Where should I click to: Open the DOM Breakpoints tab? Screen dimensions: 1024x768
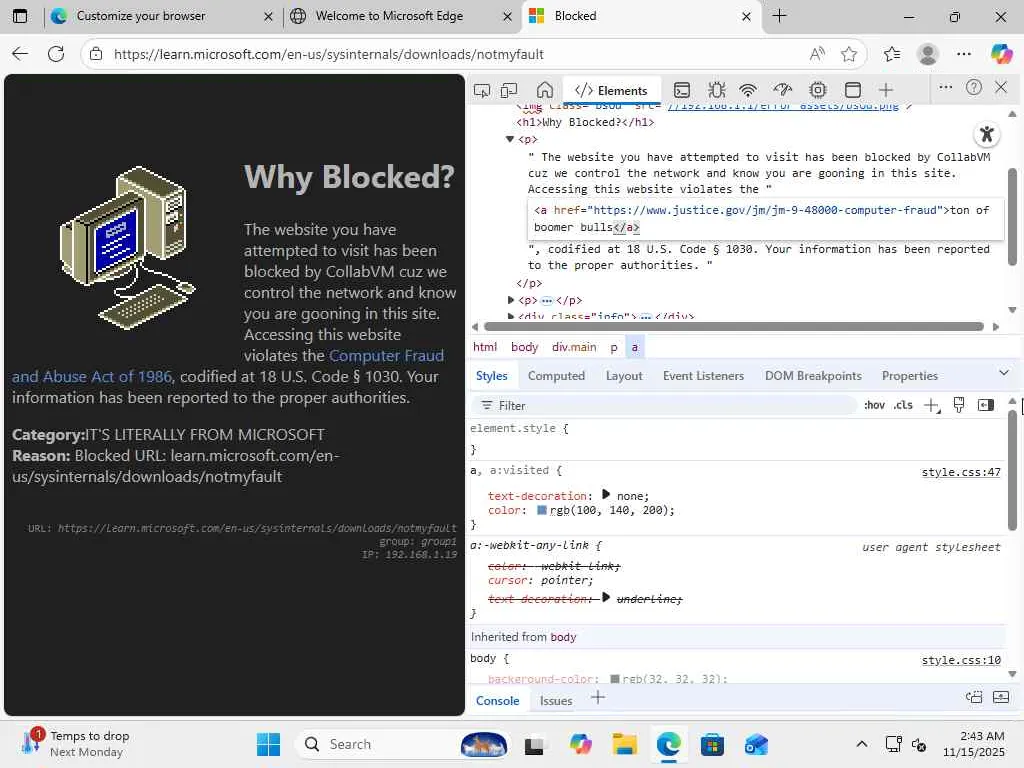[x=813, y=376]
